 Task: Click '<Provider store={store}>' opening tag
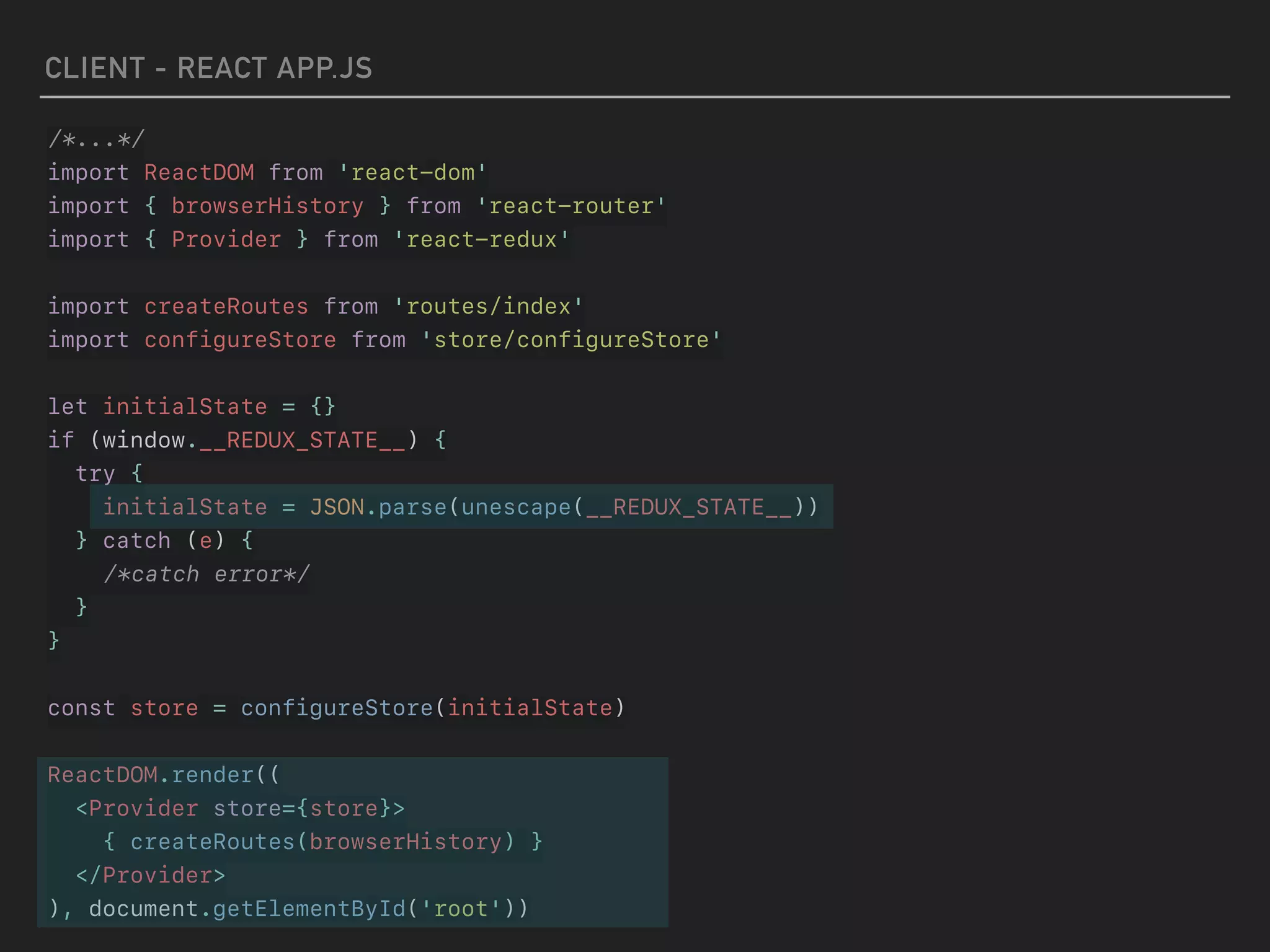(x=240, y=808)
